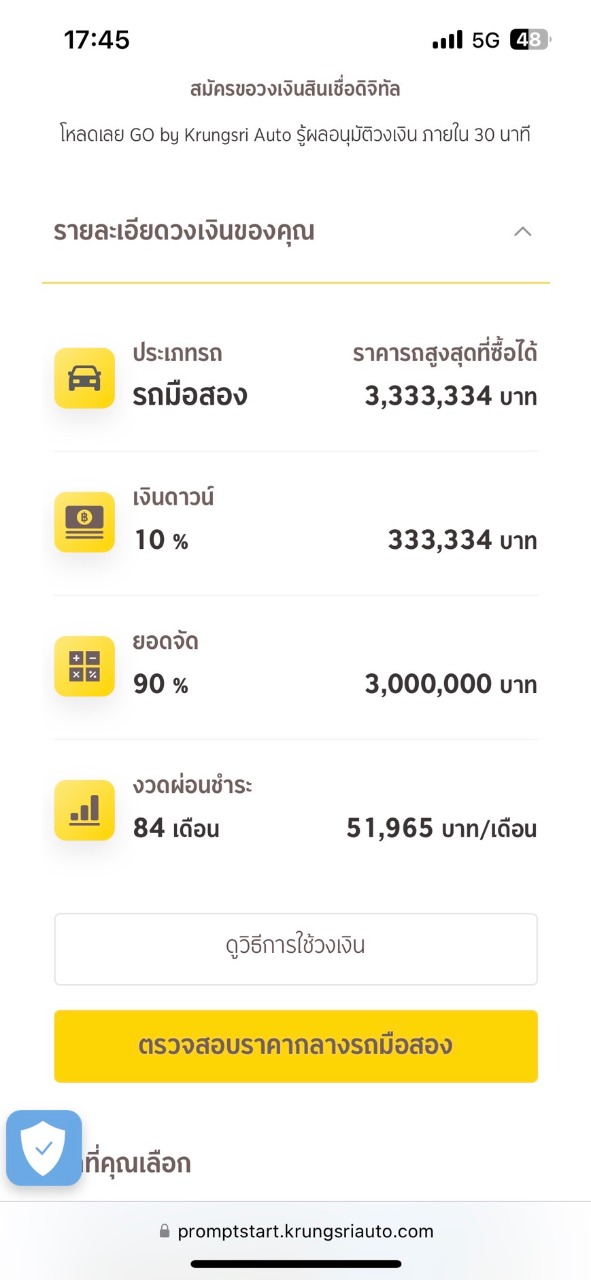Tap ตรวจสอบราคากลางรถมือสอง yellow button

296,1046
